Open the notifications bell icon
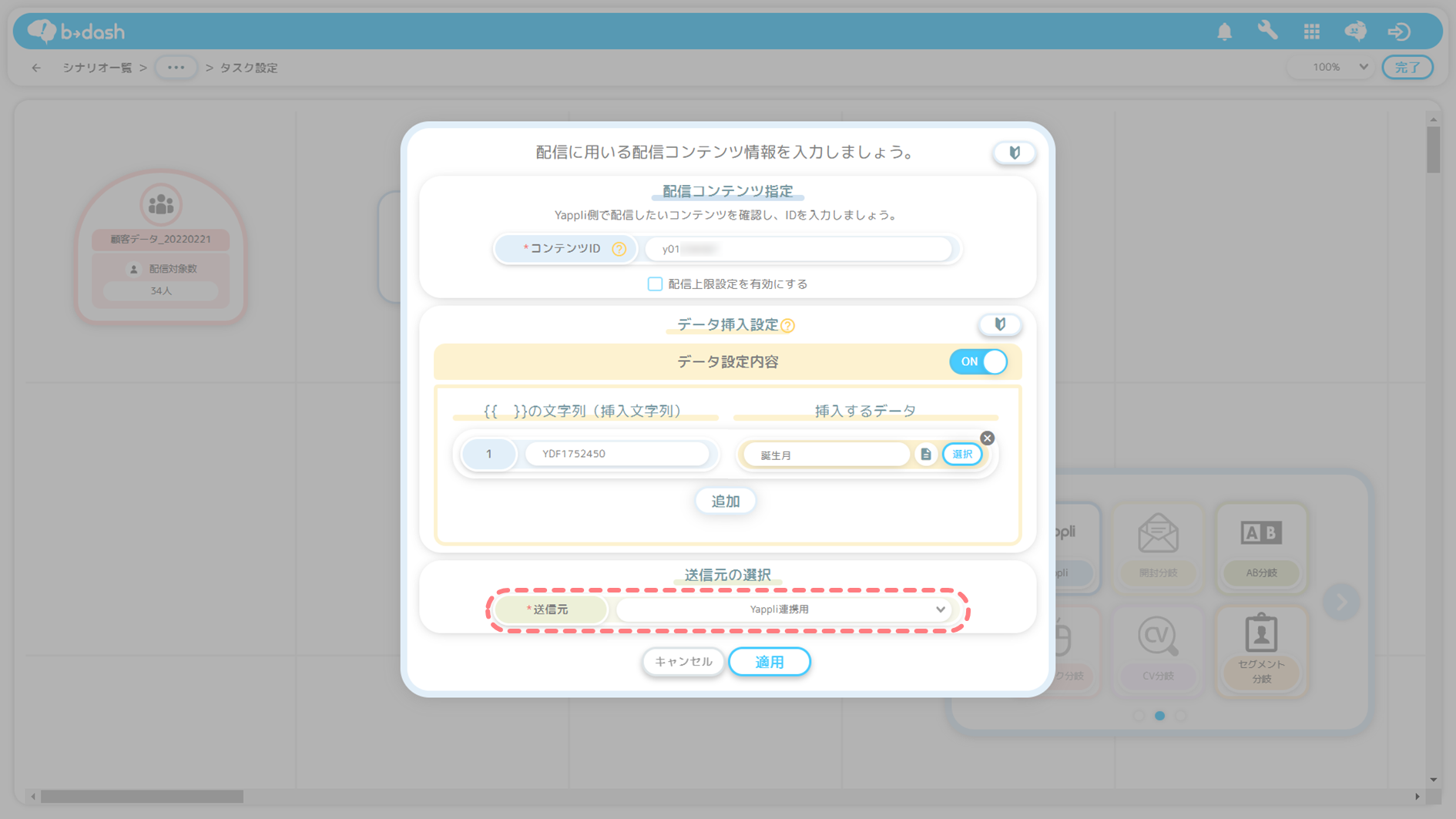1456x819 pixels. pos(1224,32)
